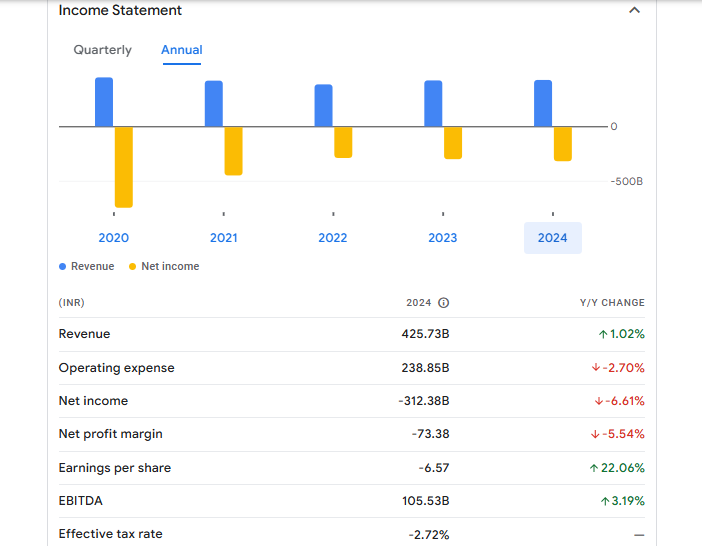702x546 pixels.
Task: Select year 2020 on chart axis
Action: point(113,238)
